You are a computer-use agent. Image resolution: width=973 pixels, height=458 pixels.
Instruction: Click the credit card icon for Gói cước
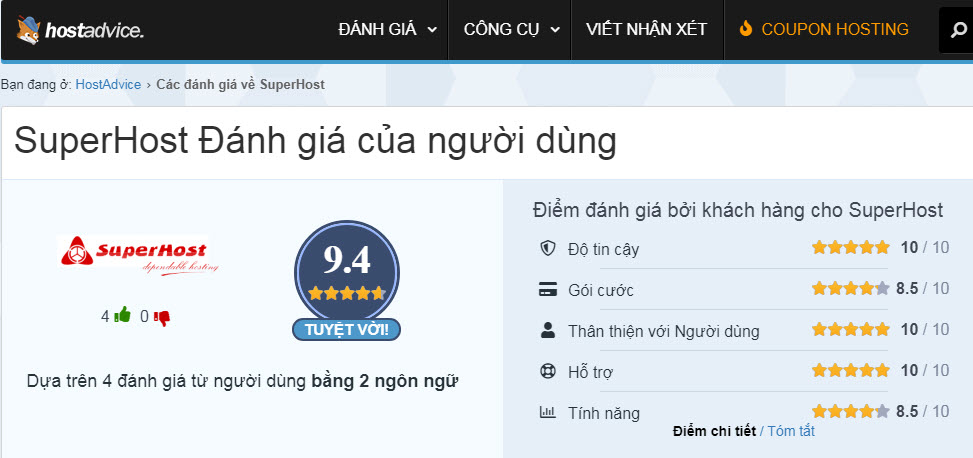547,289
